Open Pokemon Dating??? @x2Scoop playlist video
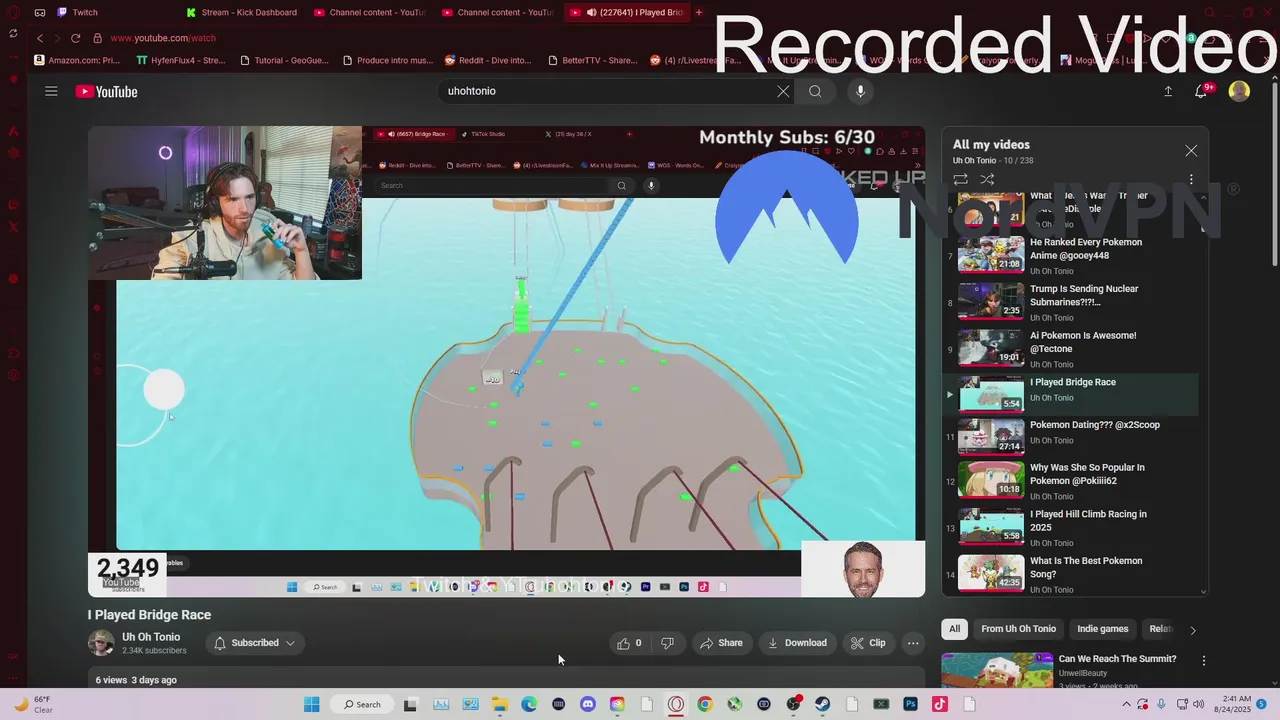This screenshot has width=1280, height=720. [1070, 436]
